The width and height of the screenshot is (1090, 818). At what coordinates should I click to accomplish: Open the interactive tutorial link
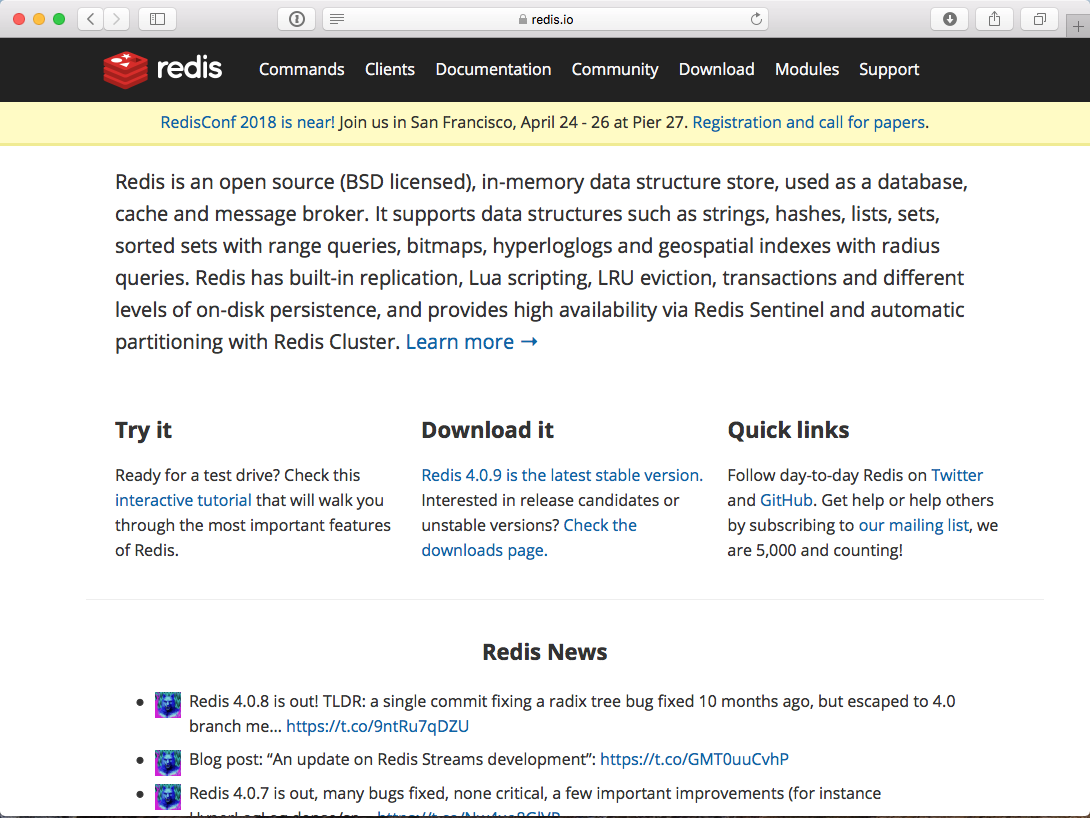pos(184,500)
